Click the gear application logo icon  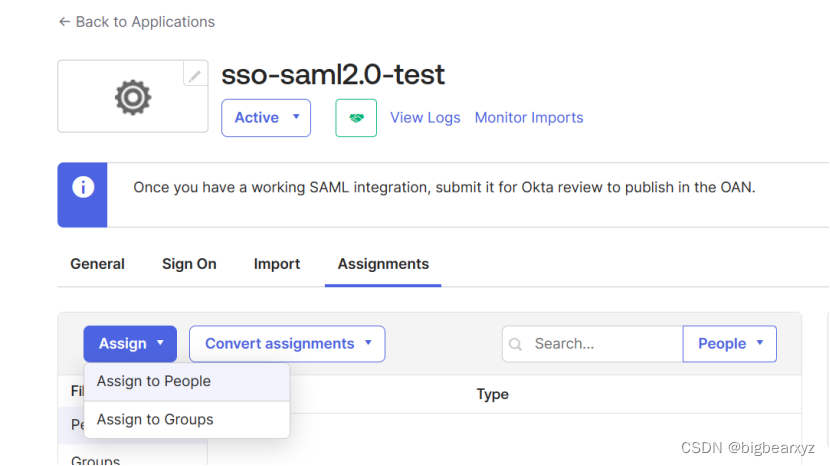click(132, 97)
